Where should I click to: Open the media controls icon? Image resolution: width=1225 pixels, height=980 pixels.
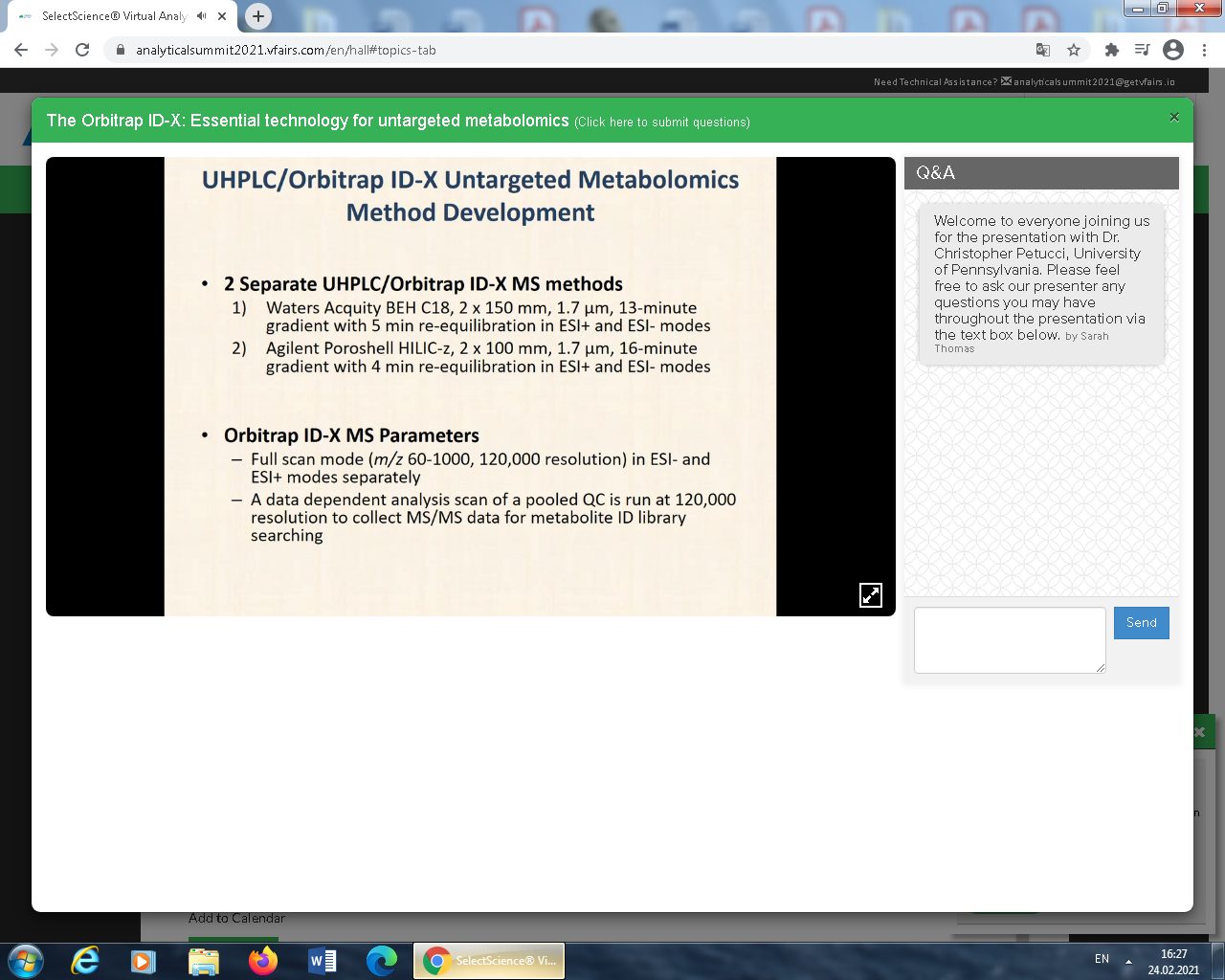(1142, 50)
